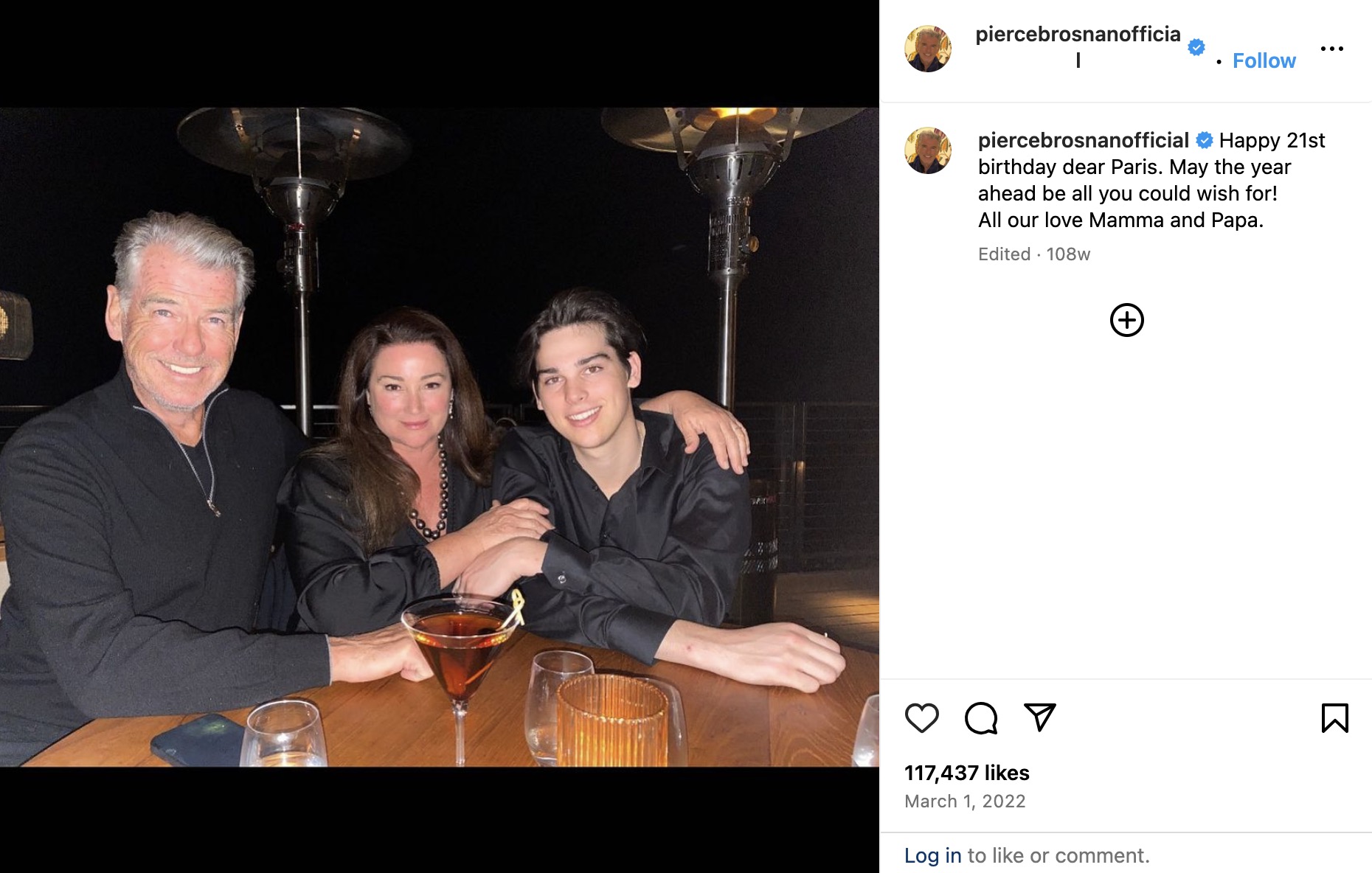
Task: Open piercebrosnanofficial username in header
Action: click(1078, 35)
